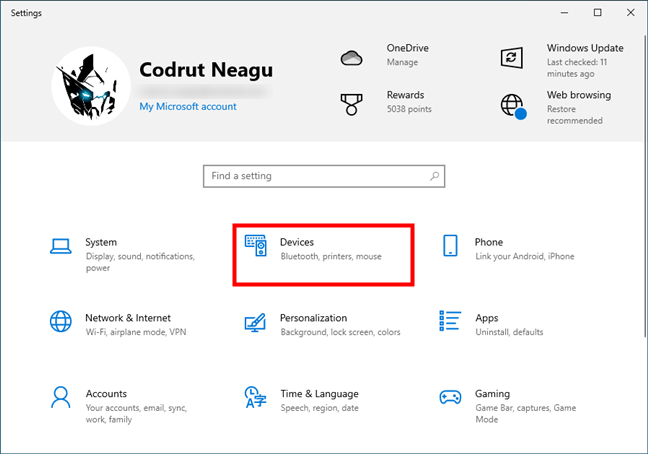Click the OneDrive cloud icon
The height and width of the screenshot is (454, 648).
tap(351, 58)
